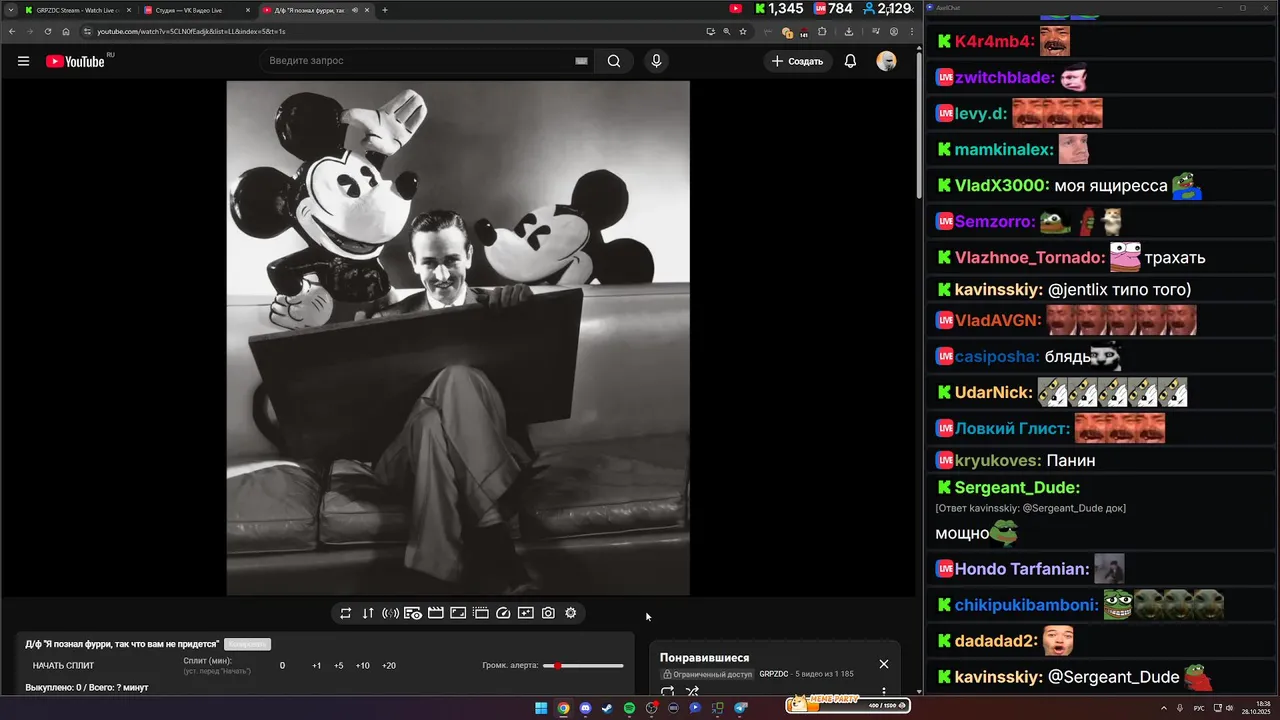Click the MEME PARTY goal widget

click(847, 705)
